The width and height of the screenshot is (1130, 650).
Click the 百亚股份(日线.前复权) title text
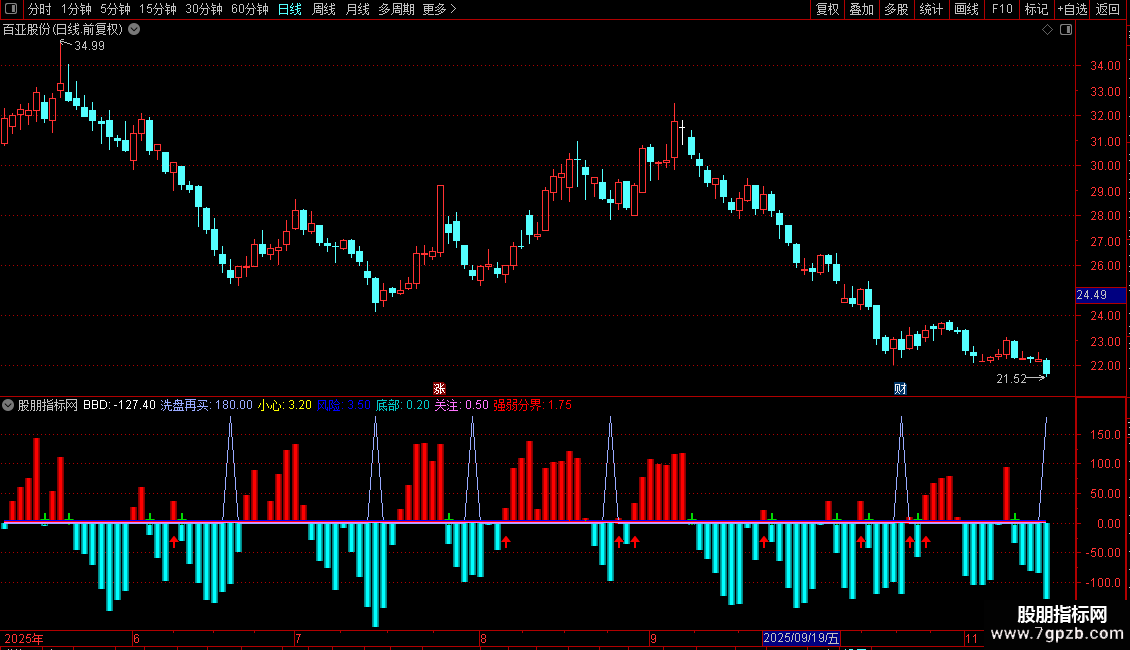(63, 30)
